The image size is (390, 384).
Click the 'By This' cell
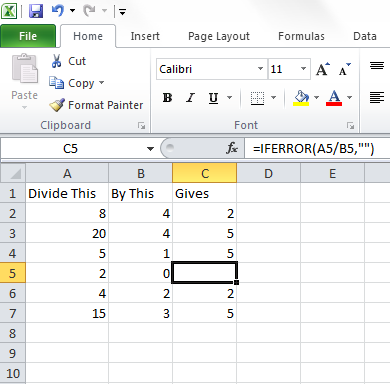(141, 193)
